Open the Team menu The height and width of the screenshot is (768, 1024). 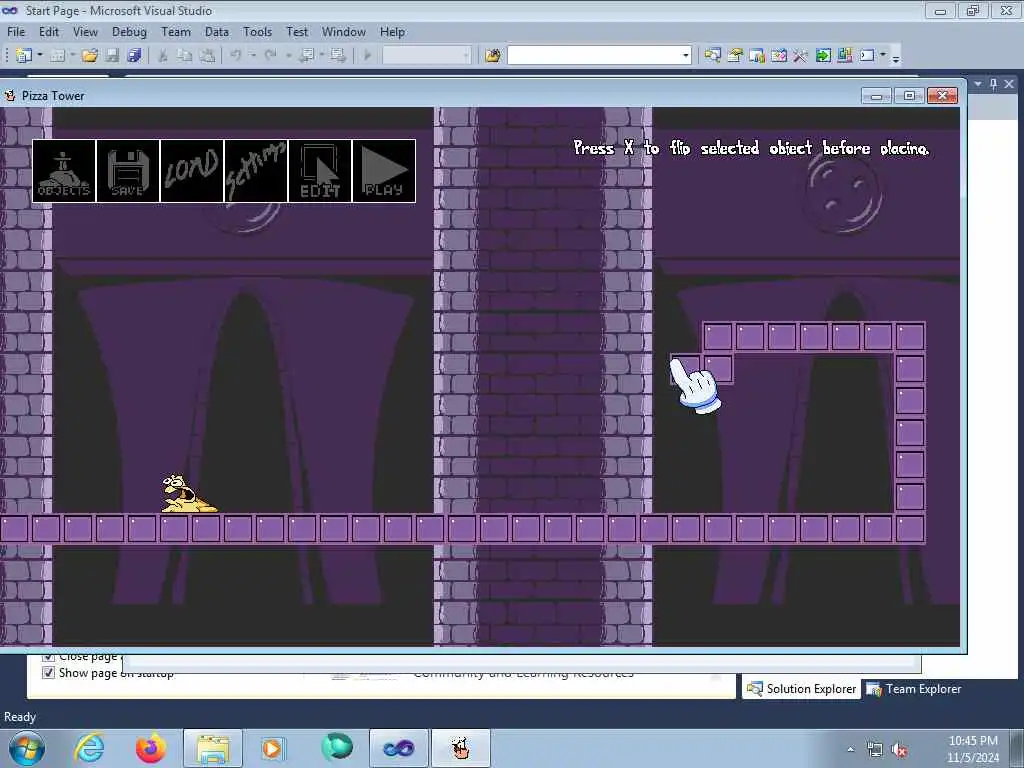pyautogui.click(x=176, y=31)
